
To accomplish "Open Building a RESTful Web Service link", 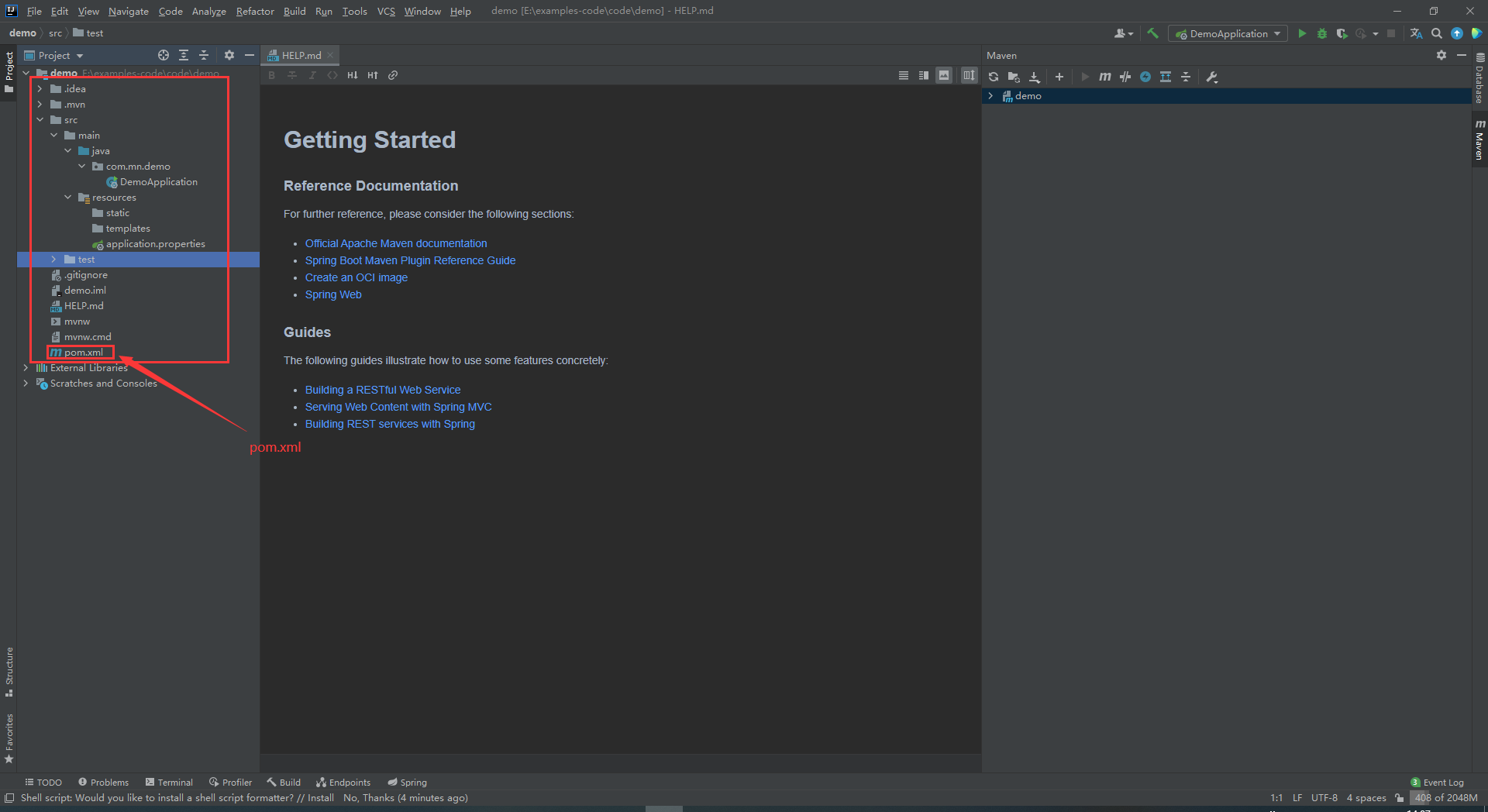I will (383, 390).
